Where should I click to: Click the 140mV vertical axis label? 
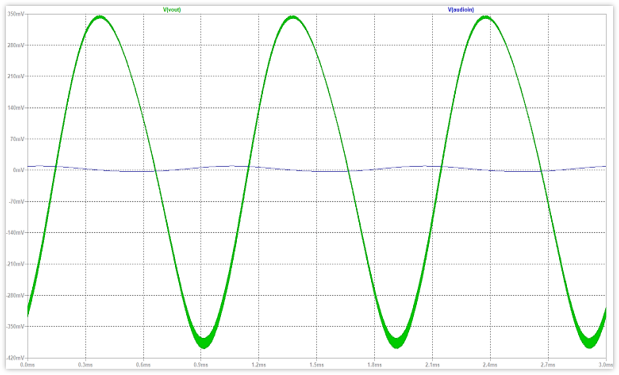coord(16,108)
